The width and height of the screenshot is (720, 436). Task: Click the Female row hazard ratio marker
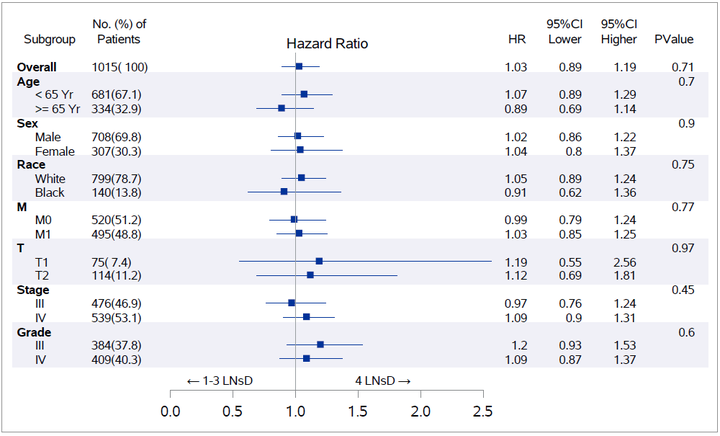tap(300, 150)
